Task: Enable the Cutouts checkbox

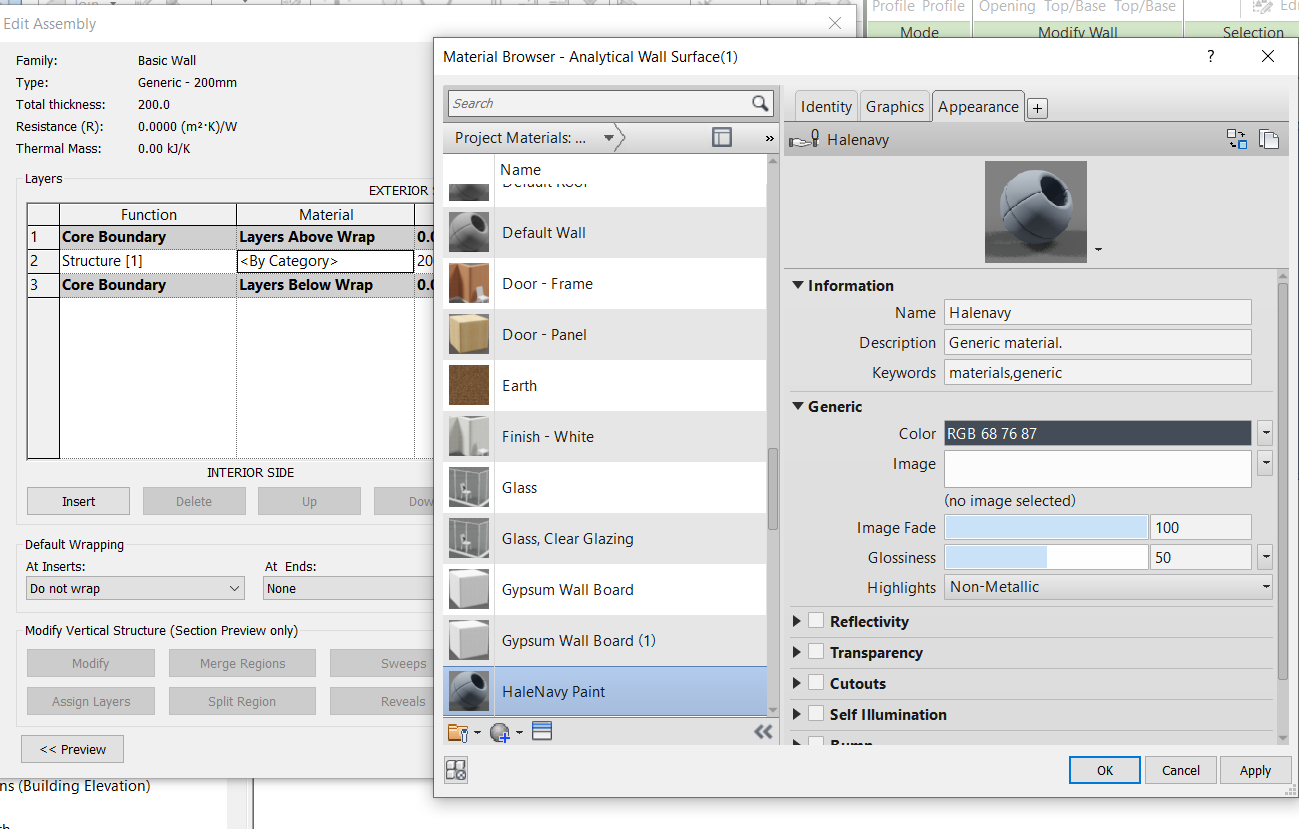Action: [816, 684]
